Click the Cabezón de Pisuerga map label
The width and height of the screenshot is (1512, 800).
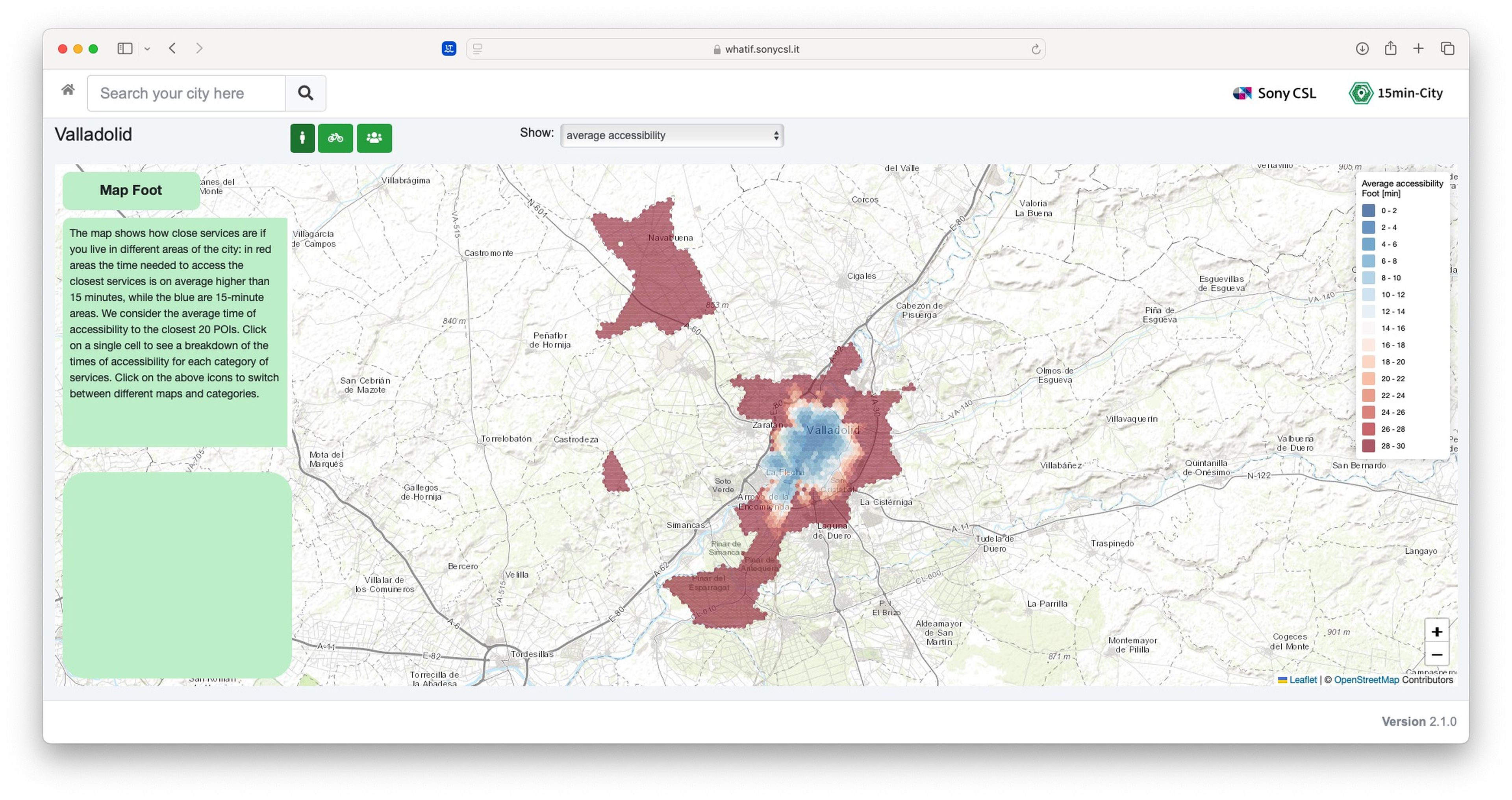click(x=919, y=310)
